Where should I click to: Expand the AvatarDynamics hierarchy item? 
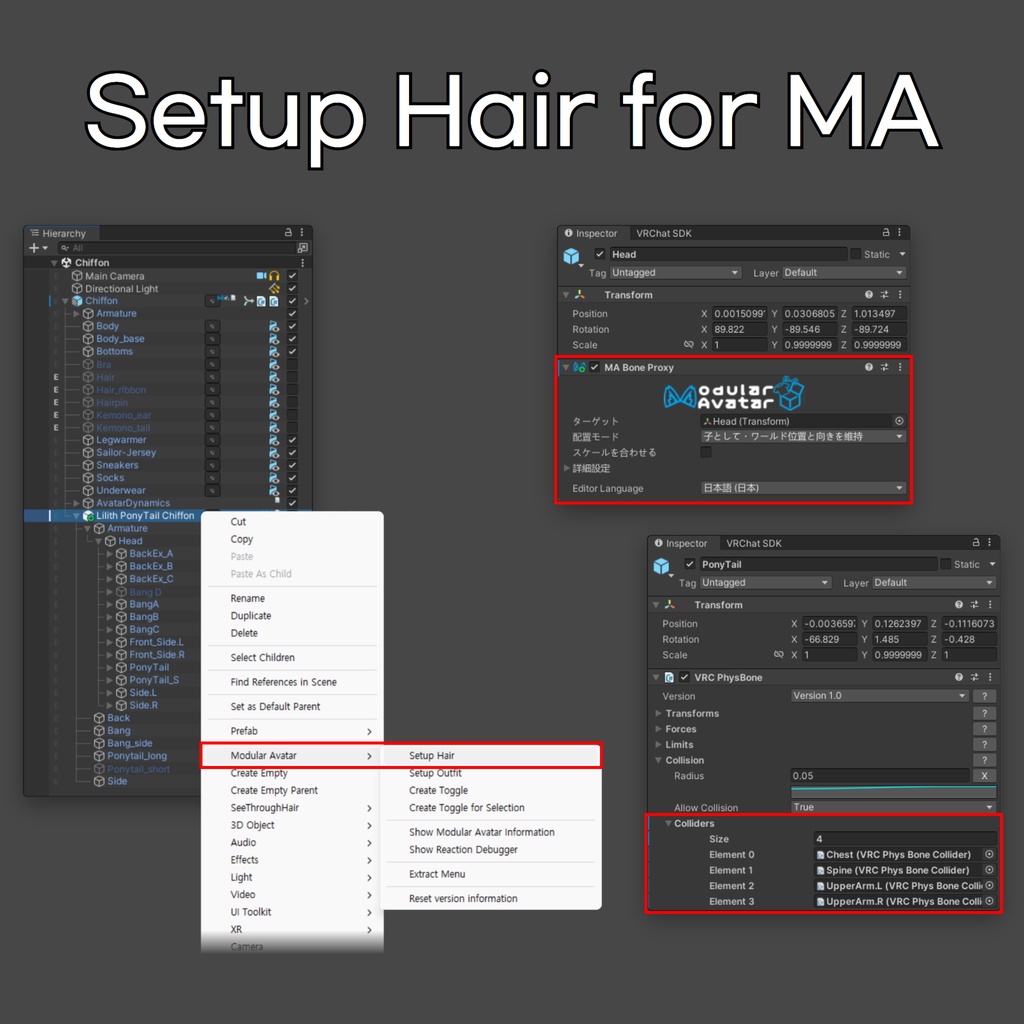coord(76,503)
